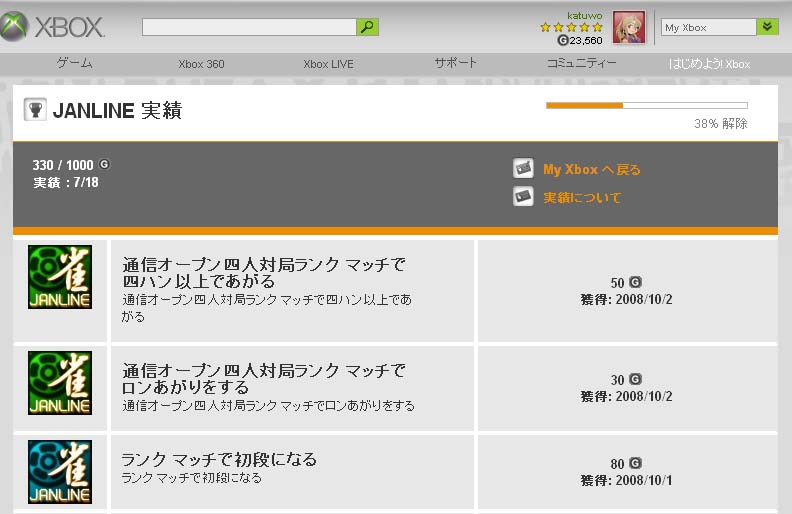
Task: Open the コミュニティー menu
Action: click(x=581, y=64)
